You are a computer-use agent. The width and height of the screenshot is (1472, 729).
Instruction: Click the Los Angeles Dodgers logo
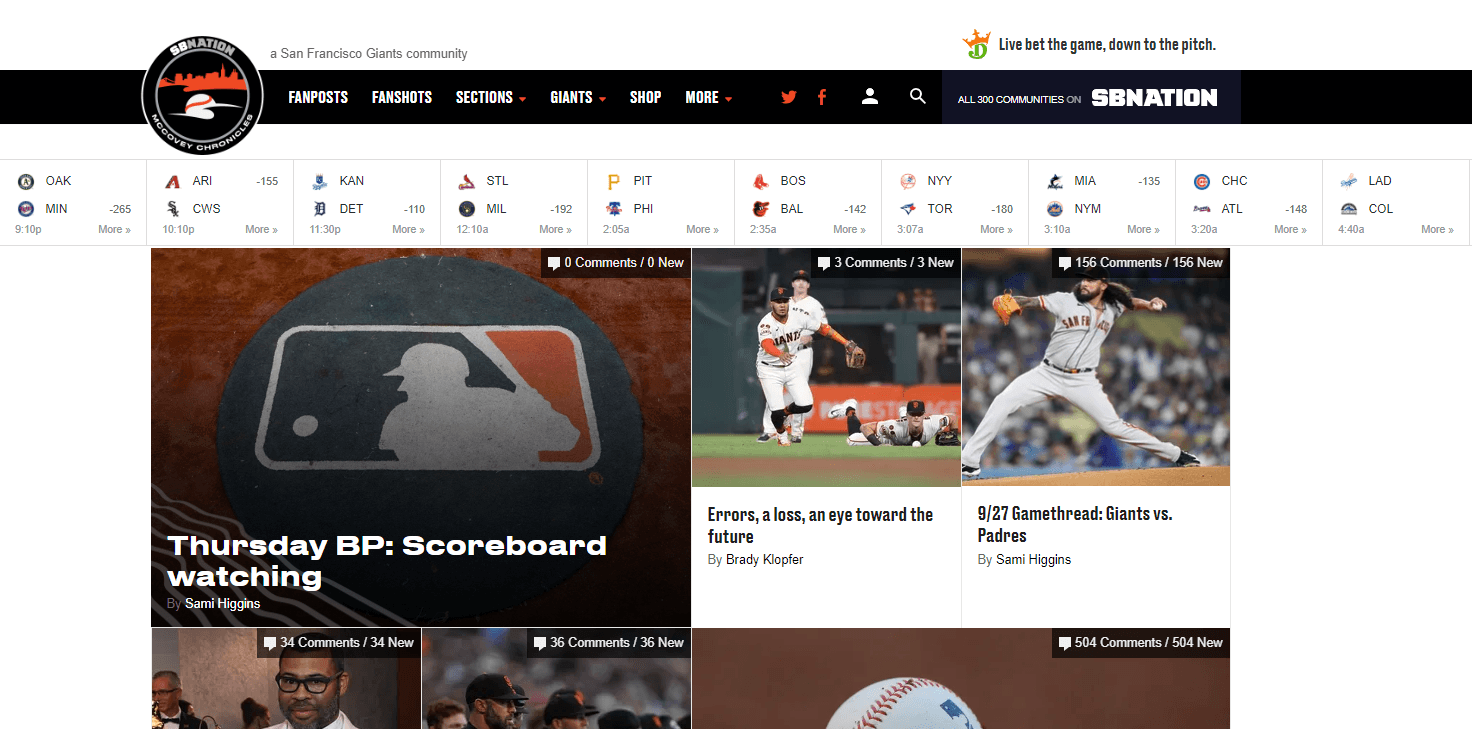pyautogui.click(x=1349, y=181)
